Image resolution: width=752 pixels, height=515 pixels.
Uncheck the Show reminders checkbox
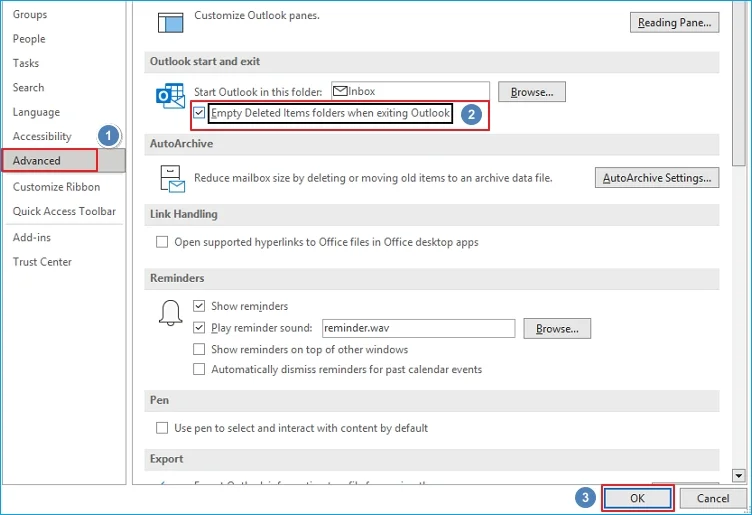pyautogui.click(x=199, y=306)
